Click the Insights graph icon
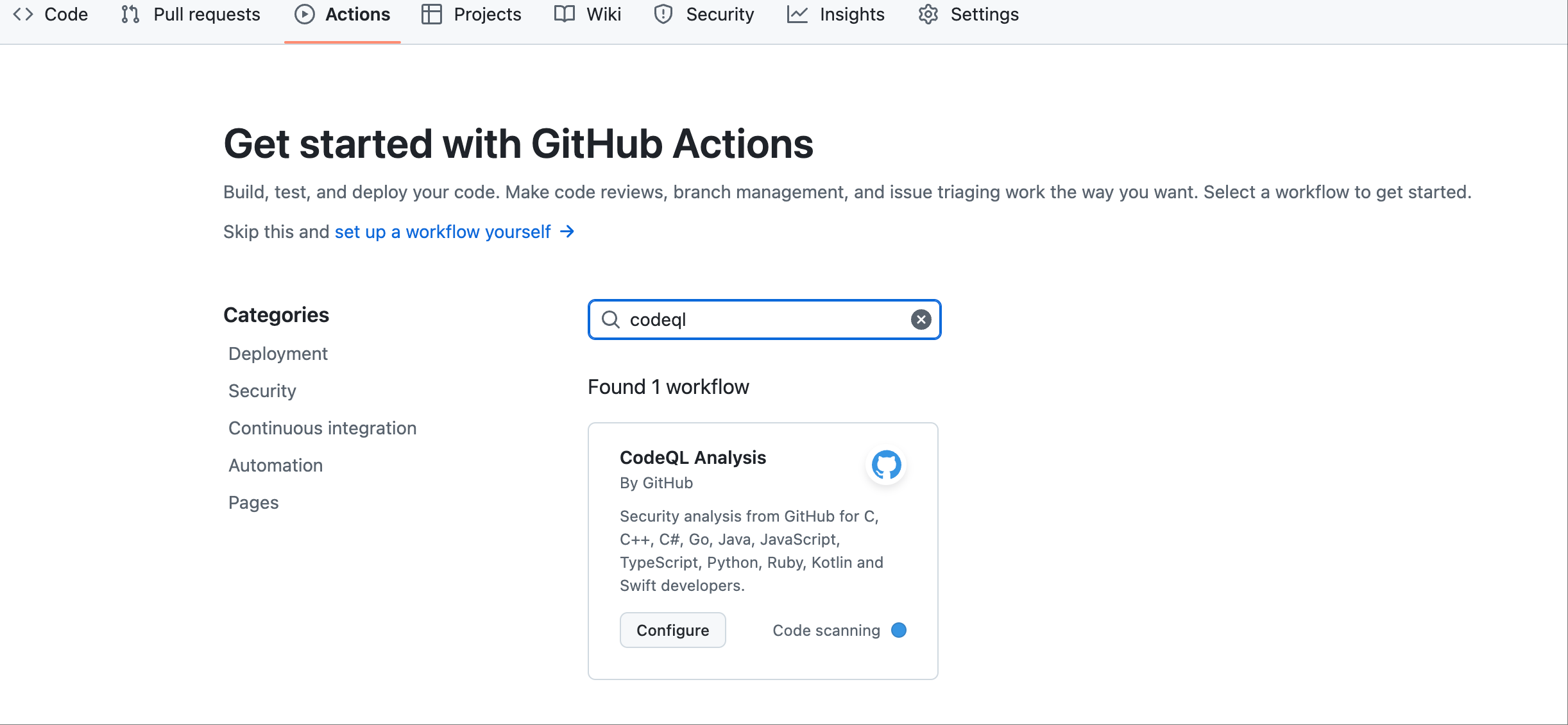This screenshot has height=725, width=1568. pyautogui.click(x=797, y=14)
